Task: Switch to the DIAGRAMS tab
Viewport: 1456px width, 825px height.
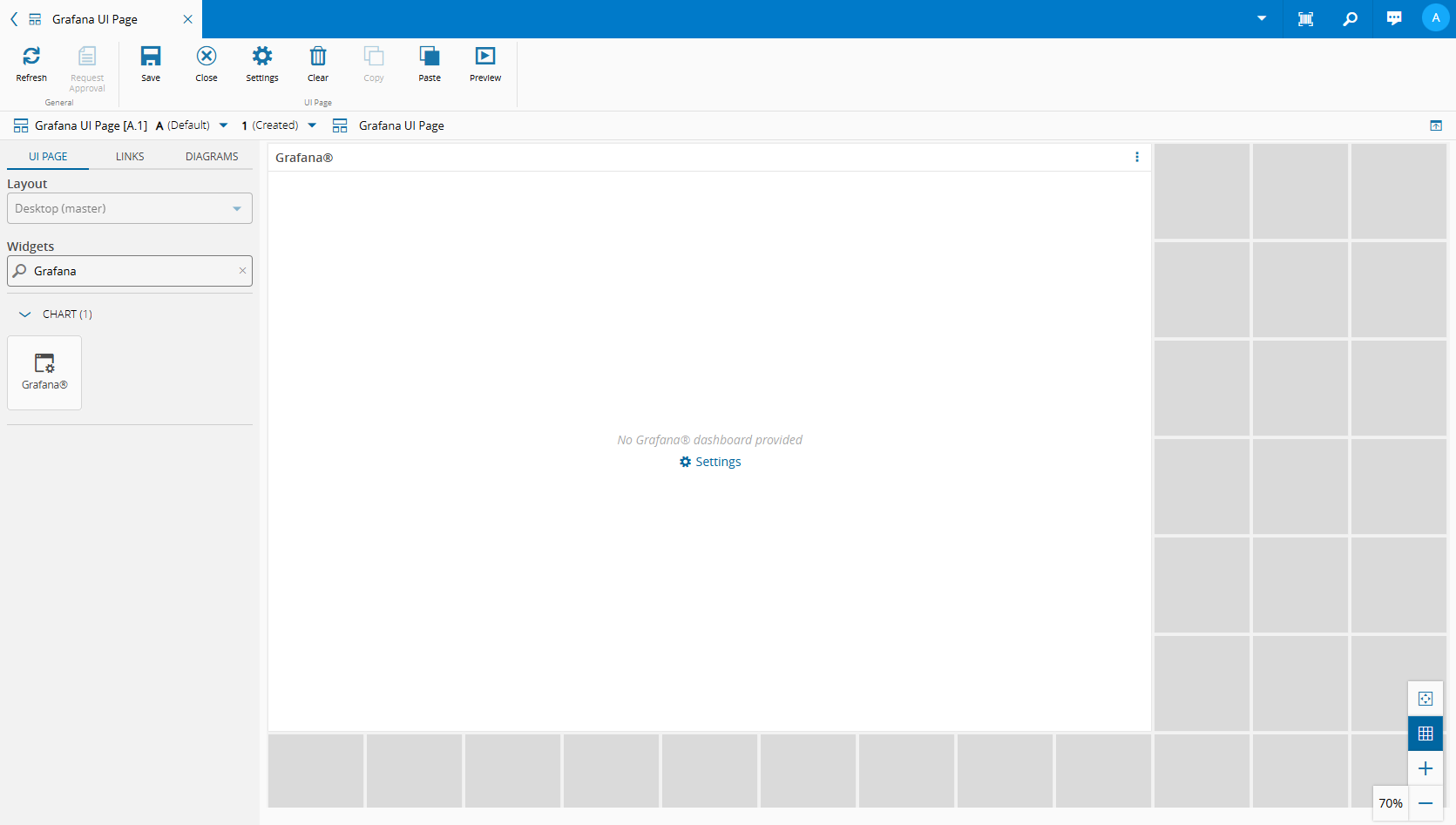Action: (x=212, y=157)
